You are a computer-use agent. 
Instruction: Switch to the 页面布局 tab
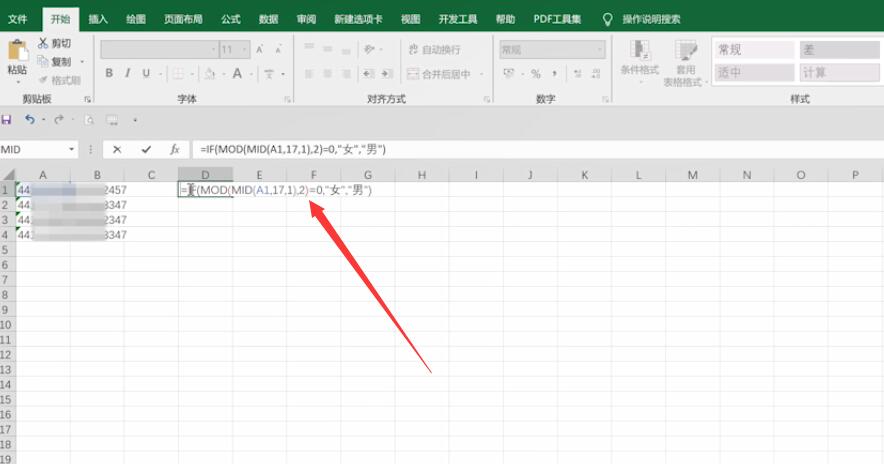pos(183,19)
